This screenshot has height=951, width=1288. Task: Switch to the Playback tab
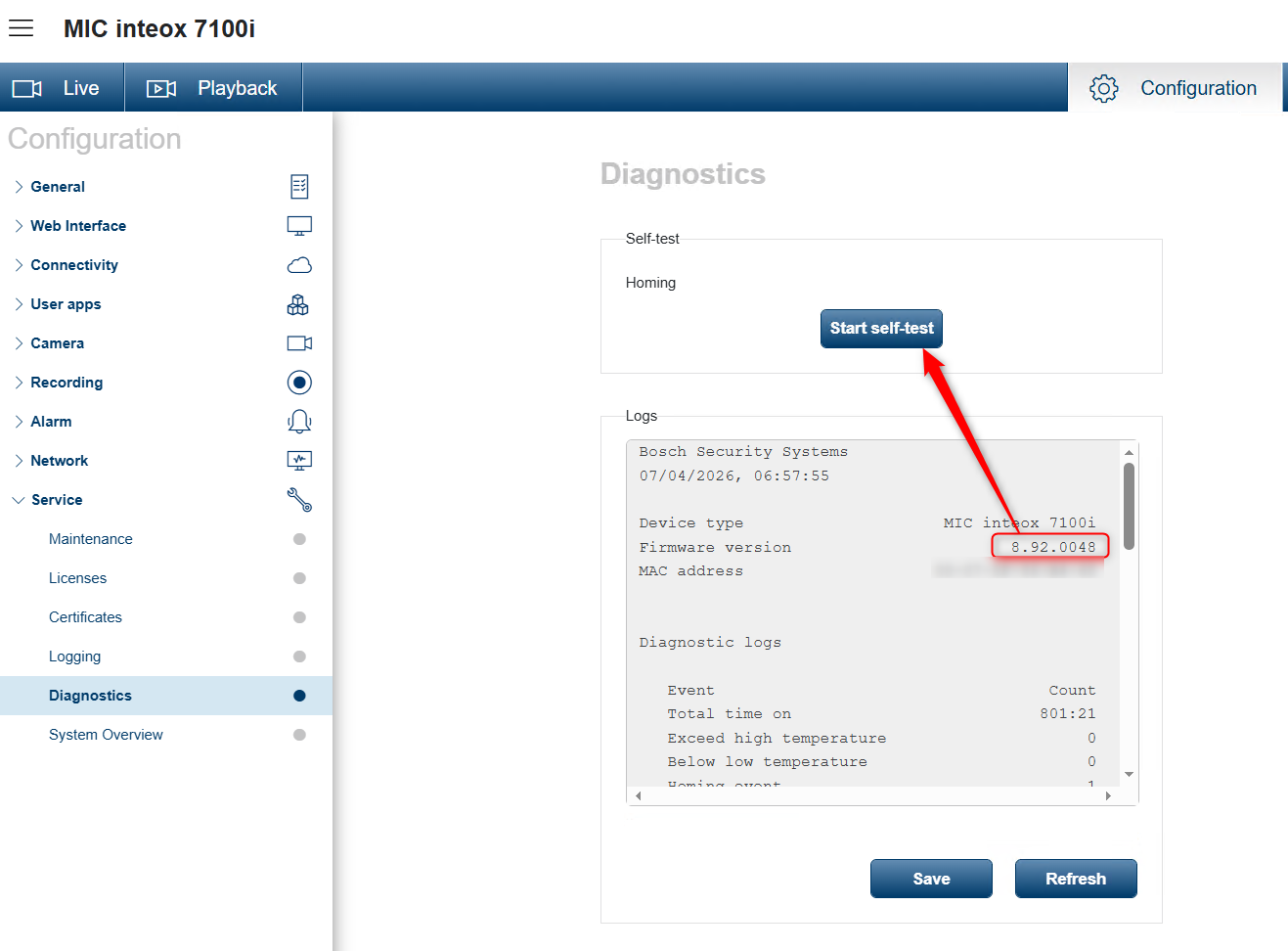(213, 88)
